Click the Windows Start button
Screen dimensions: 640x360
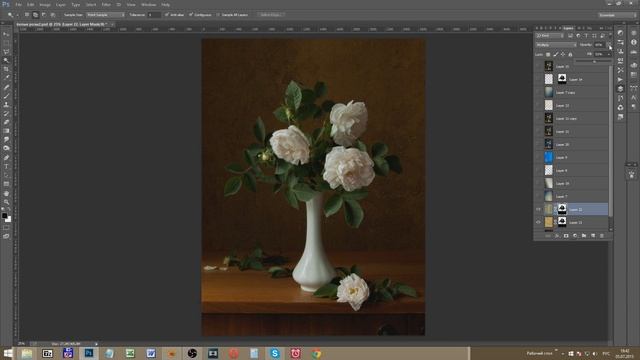click(8, 353)
